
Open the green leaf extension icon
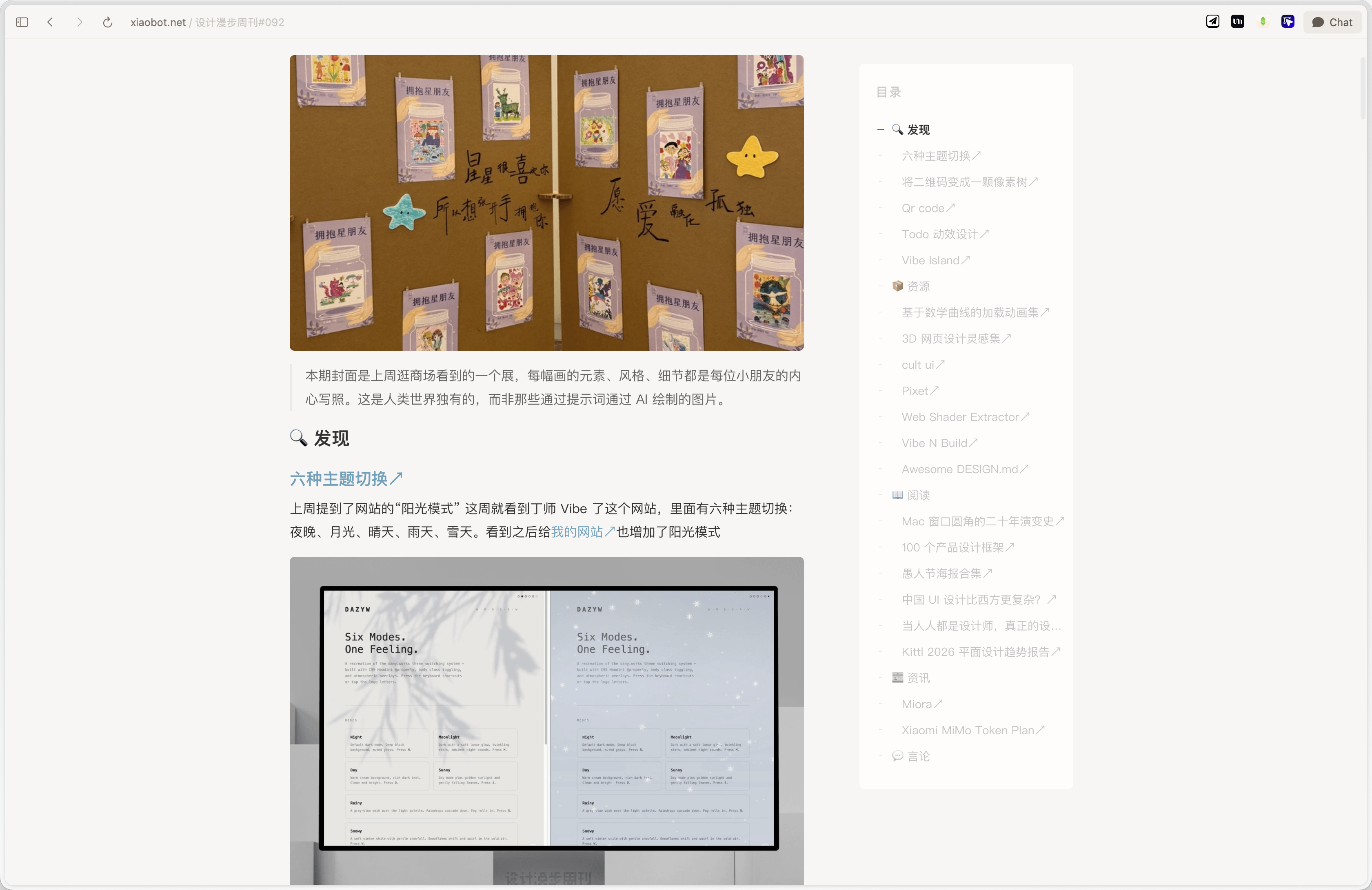1263,22
